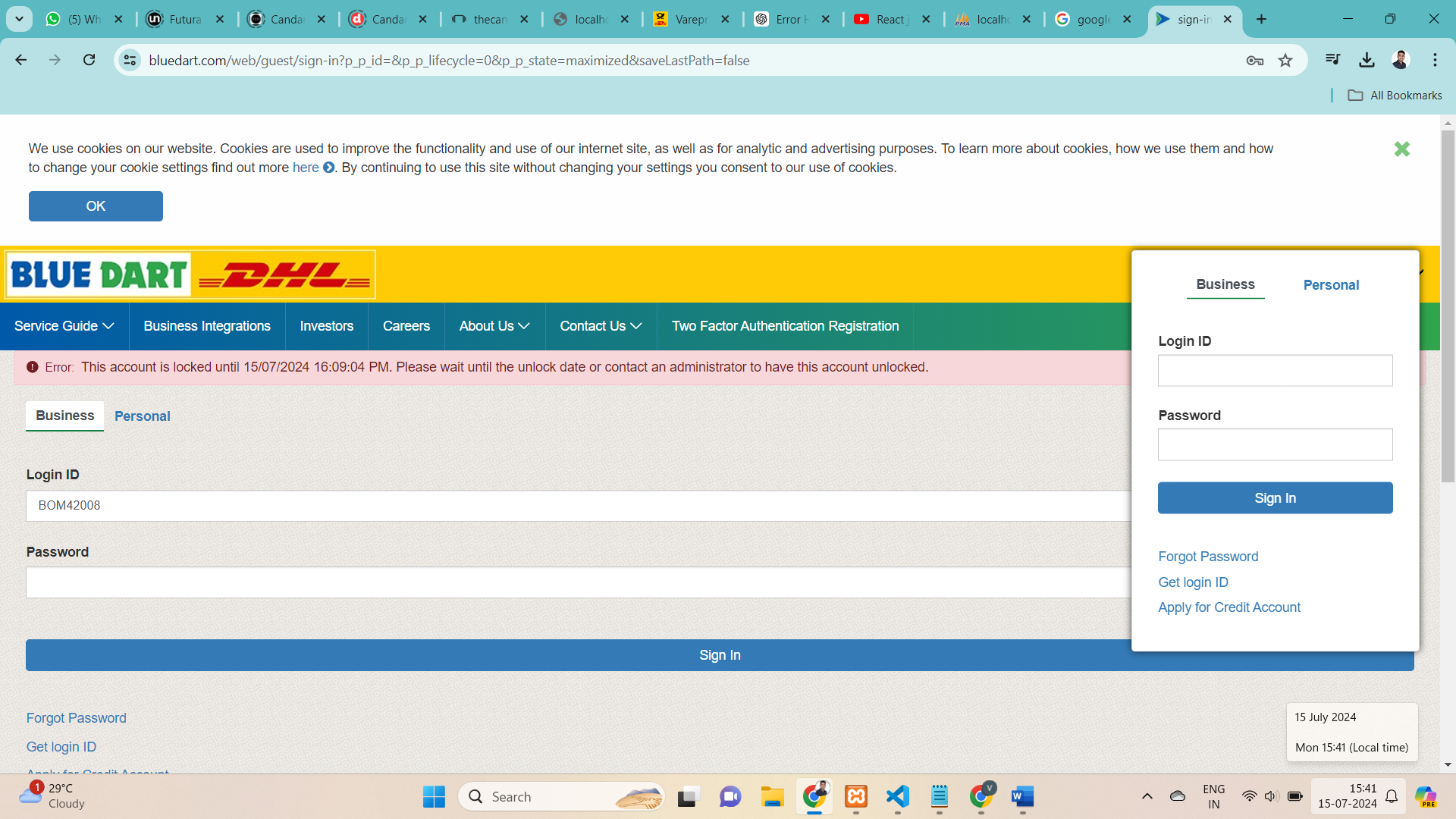1456x819 pixels.
Task: Bookmark this page with star icon
Action: pos(1285,61)
